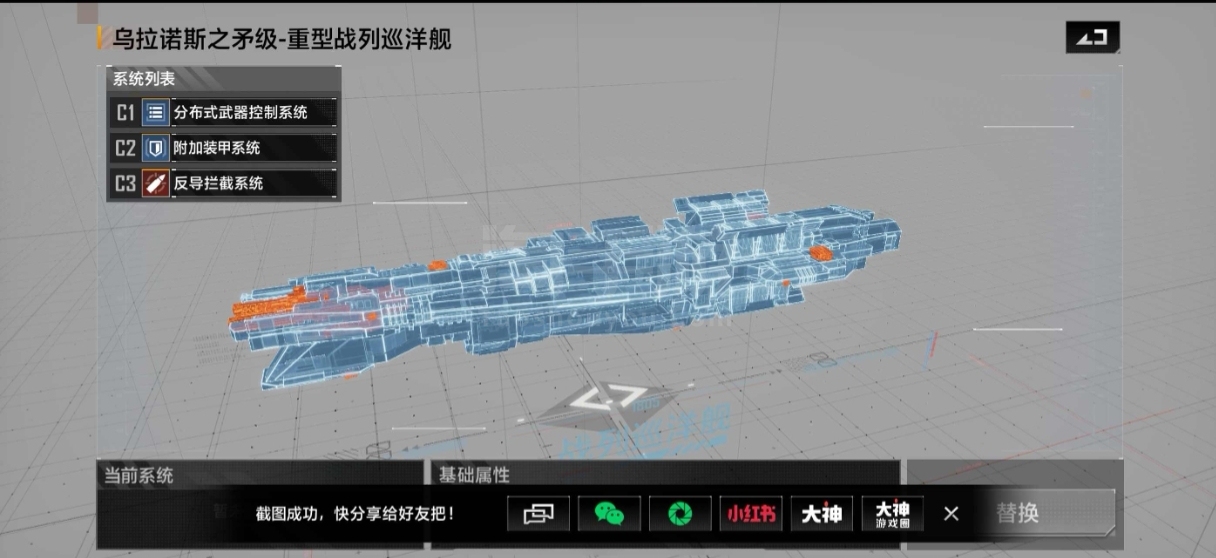Screen dimensions: 1216x558
Task: Open the 大神游戏圈 share option
Action: click(893, 514)
